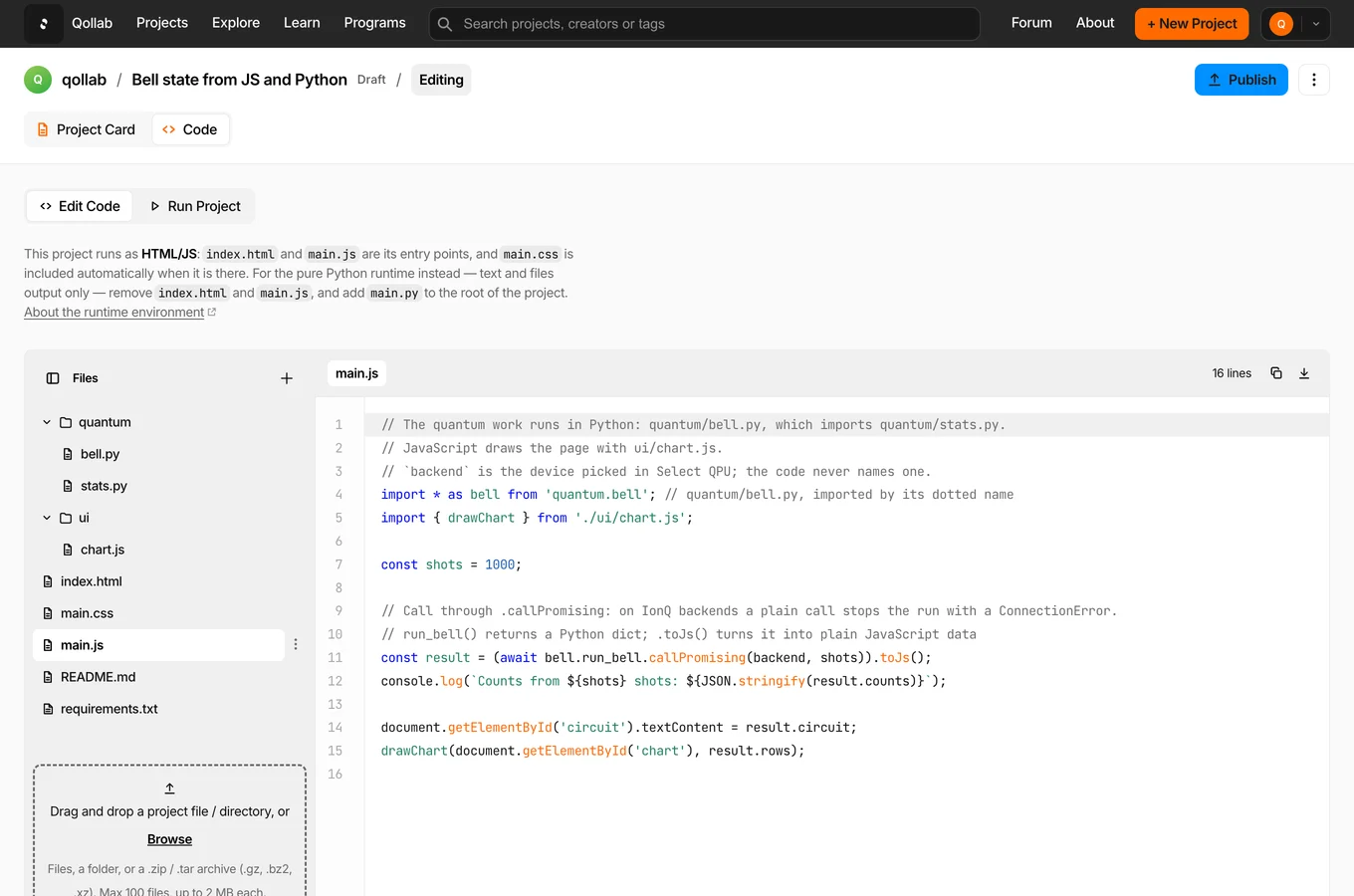Click the Qollab logo icon
The height and width of the screenshot is (896, 1354).
click(43, 23)
